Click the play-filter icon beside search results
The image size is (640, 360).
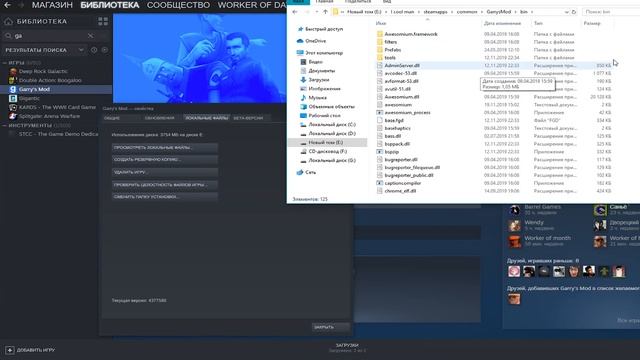[105, 50]
